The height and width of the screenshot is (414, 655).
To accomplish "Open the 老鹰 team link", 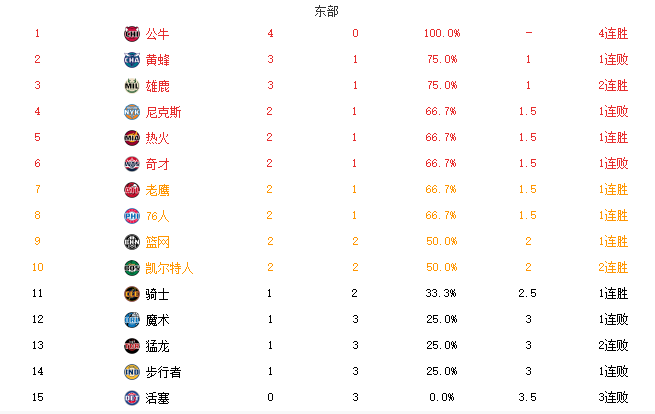I will (x=157, y=190).
